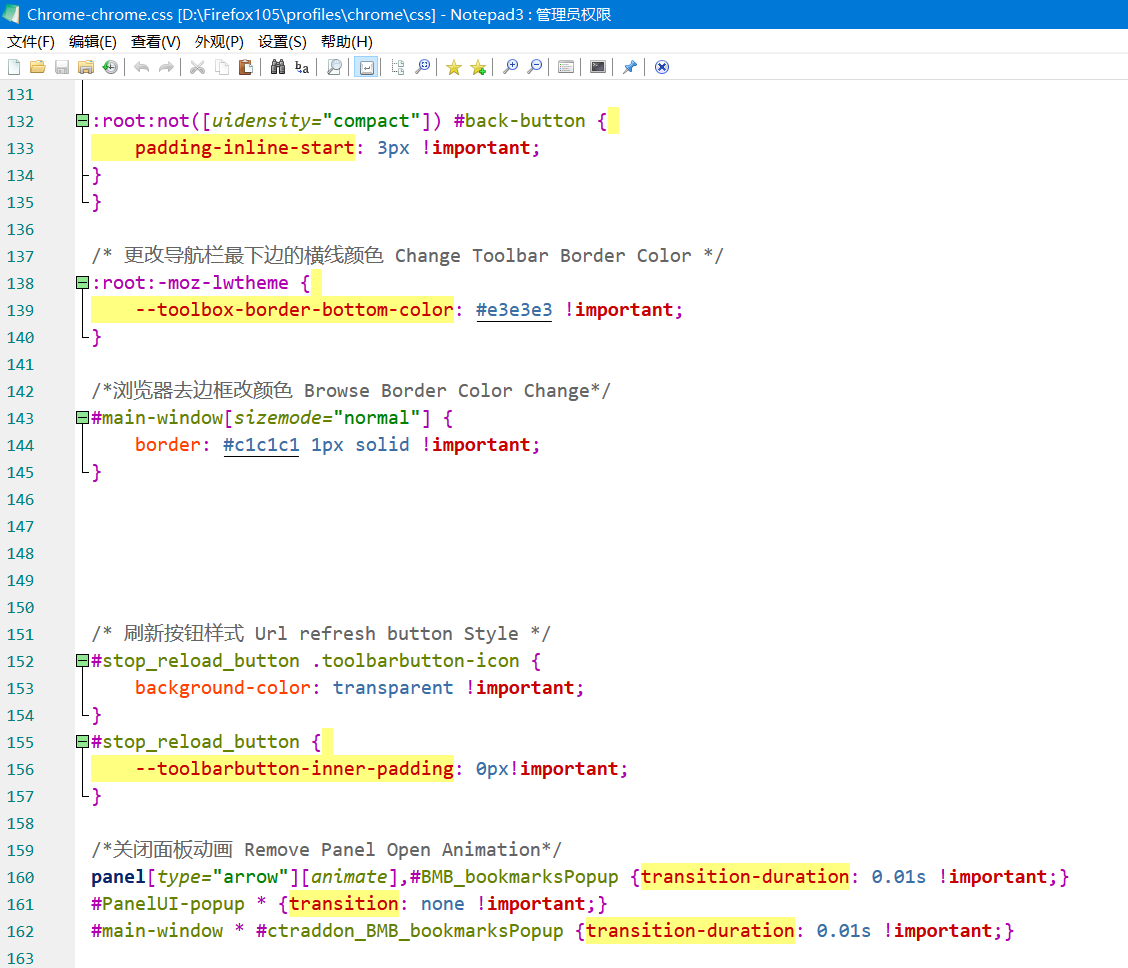
Task: Click the Notepad3 title bar app icon
Action: click(12, 14)
